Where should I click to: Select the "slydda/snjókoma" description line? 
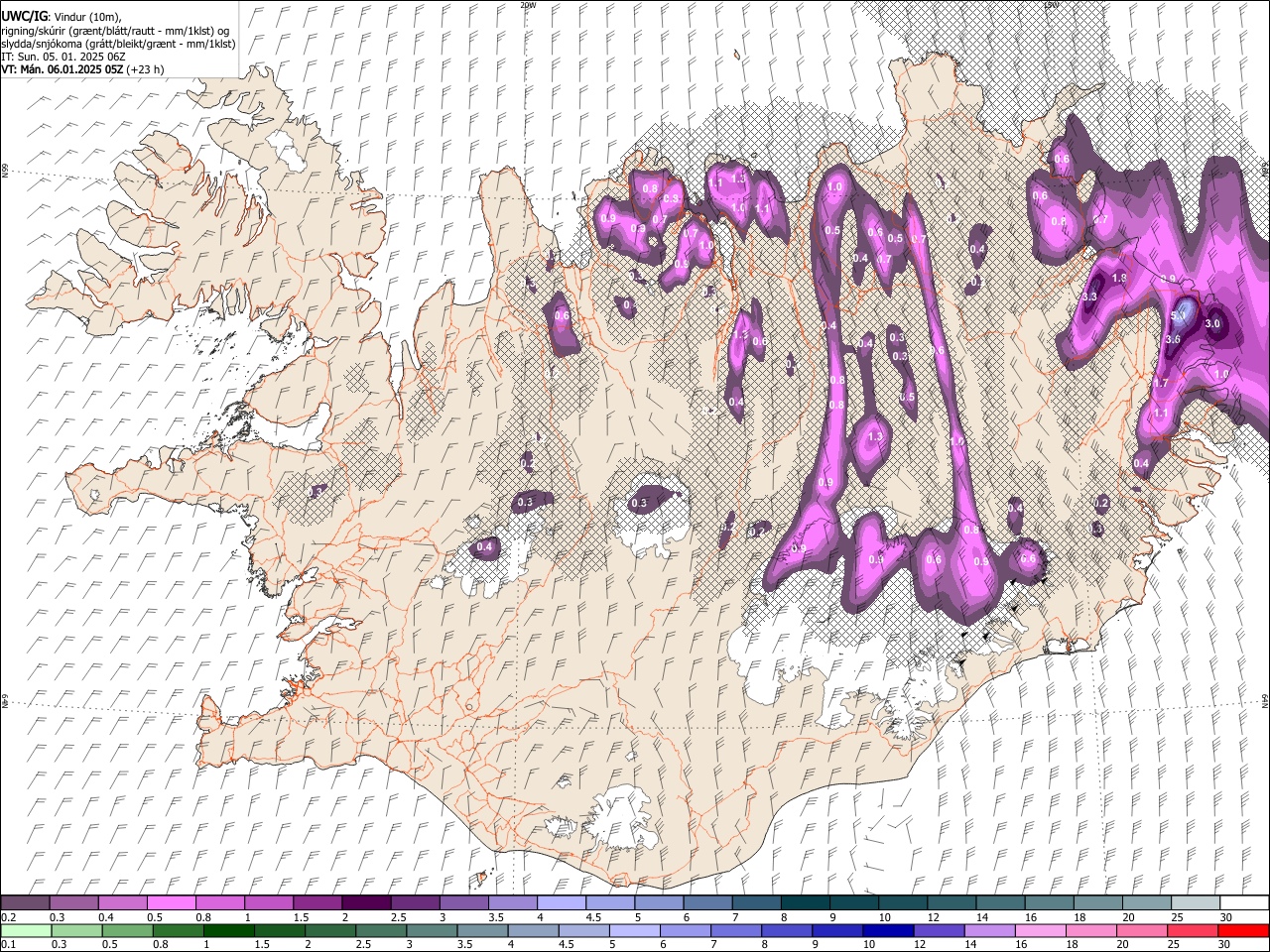118,44
